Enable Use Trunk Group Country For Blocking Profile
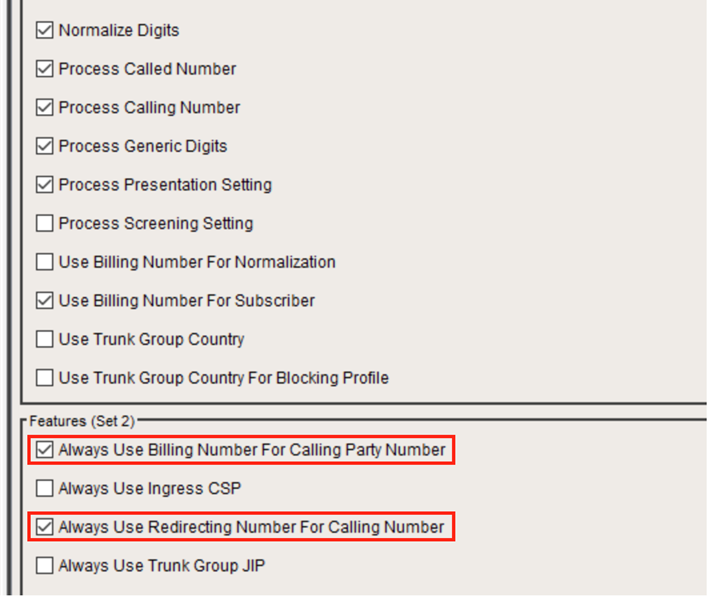The image size is (720, 606). 44,378
